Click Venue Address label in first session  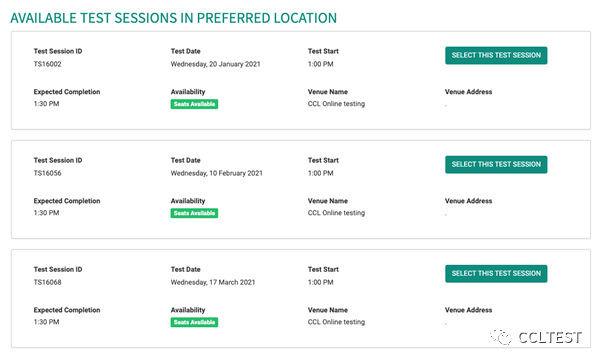click(468, 92)
